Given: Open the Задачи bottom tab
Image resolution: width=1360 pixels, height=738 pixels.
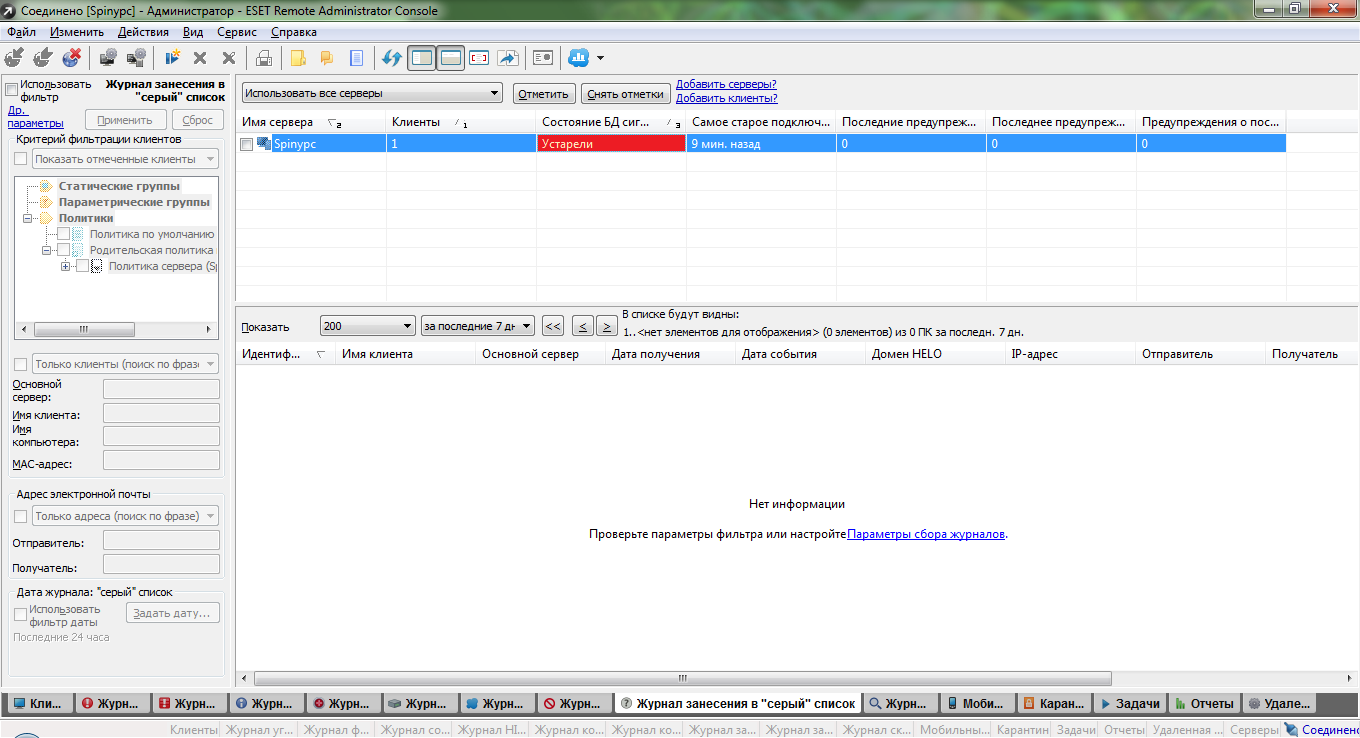Looking at the screenshot, I should 1129,703.
